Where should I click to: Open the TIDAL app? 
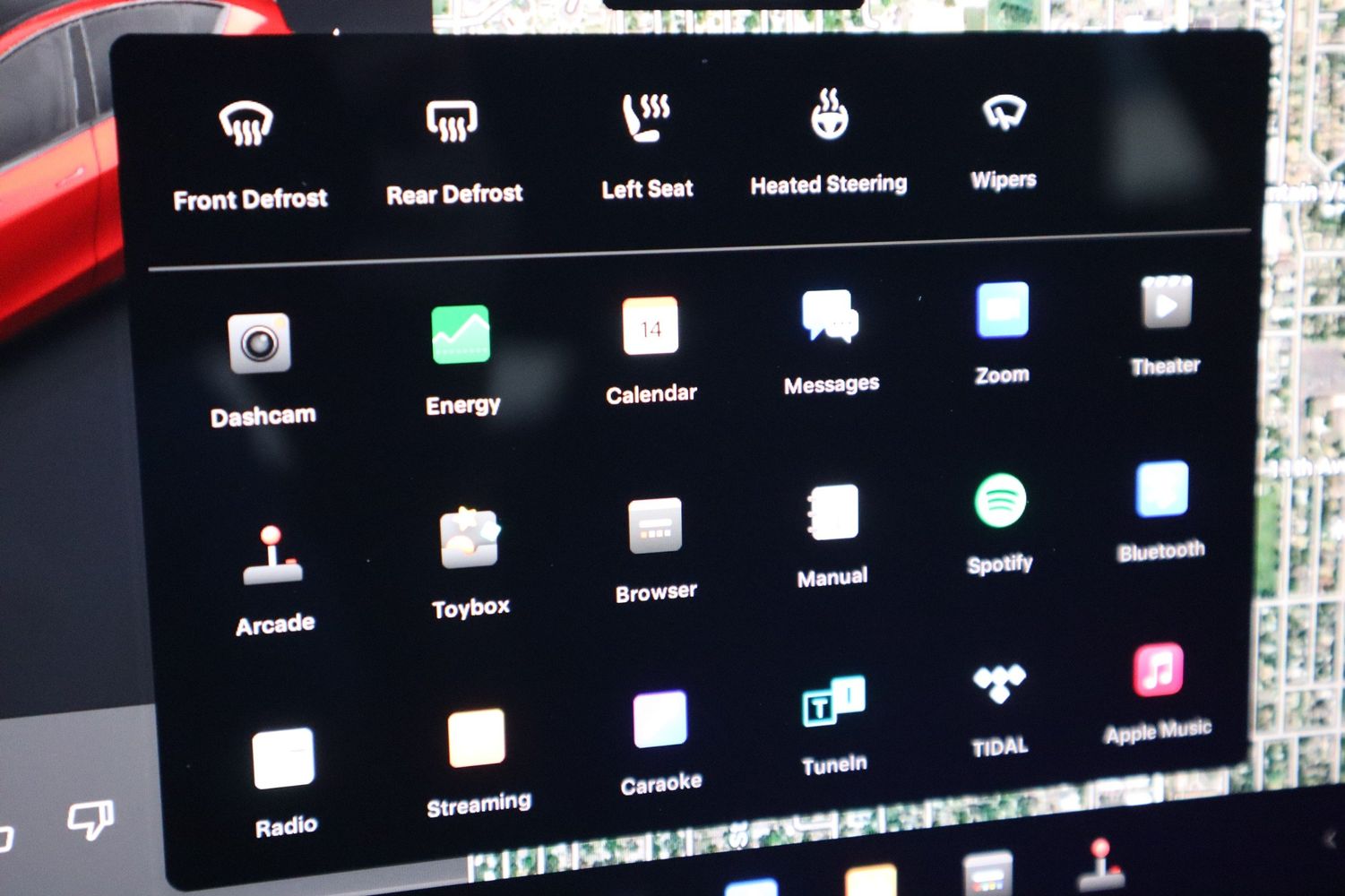(x=999, y=685)
